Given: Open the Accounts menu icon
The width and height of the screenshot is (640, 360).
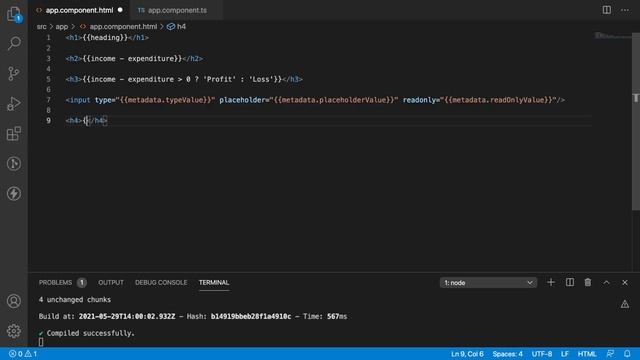Looking at the screenshot, I should tap(14, 301).
